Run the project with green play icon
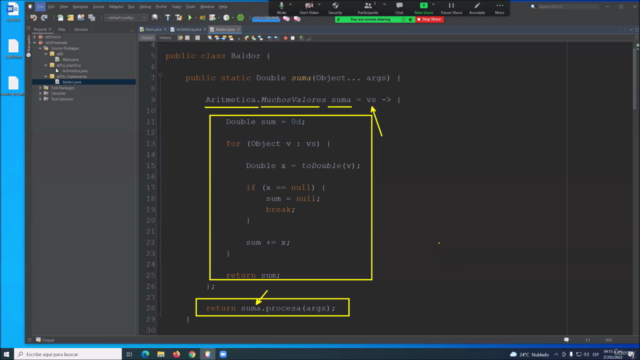 [190, 18]
